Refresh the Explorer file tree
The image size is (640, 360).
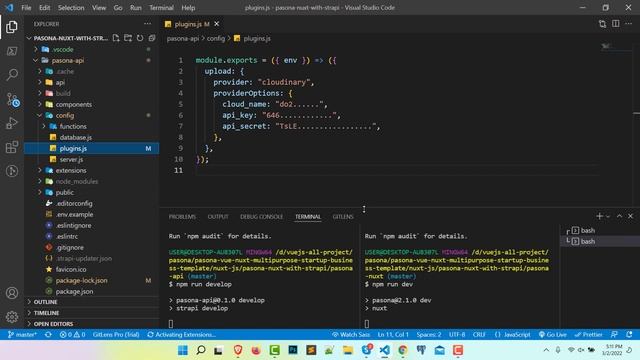click(x=140, y=38)
